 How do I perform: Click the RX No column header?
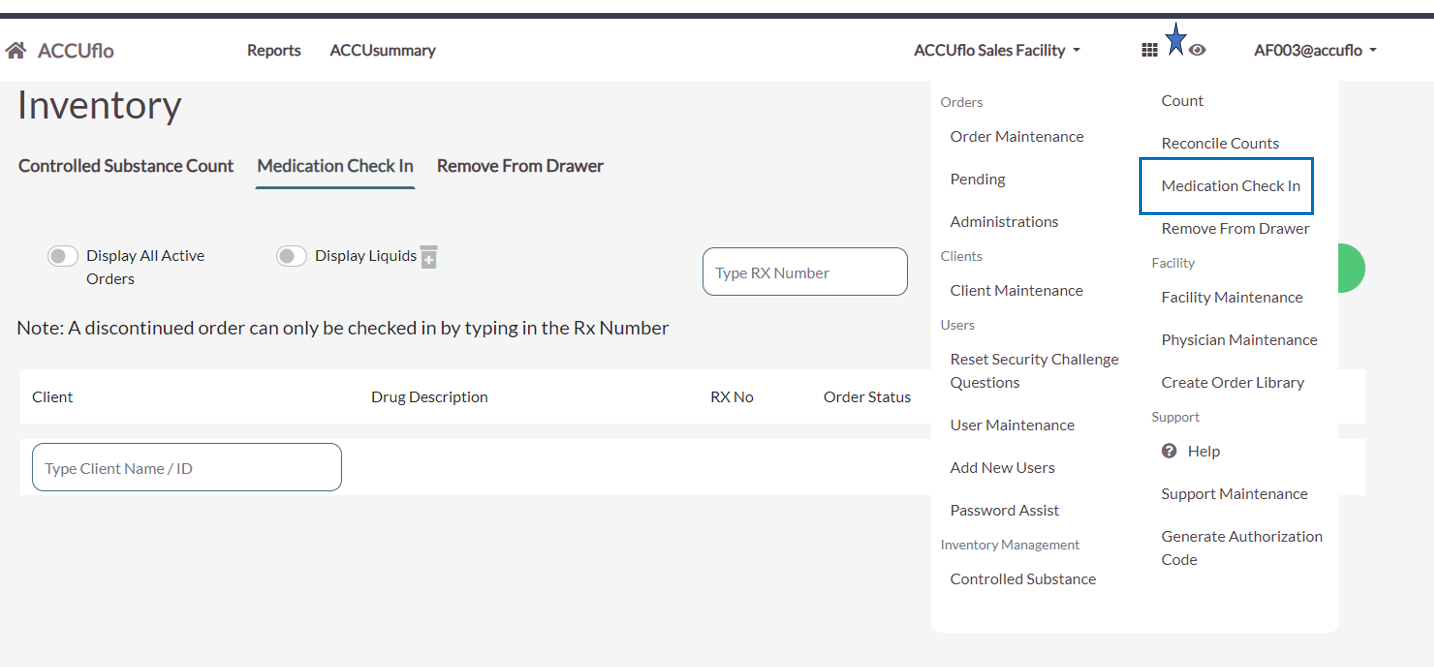click(x=732, y=397)
